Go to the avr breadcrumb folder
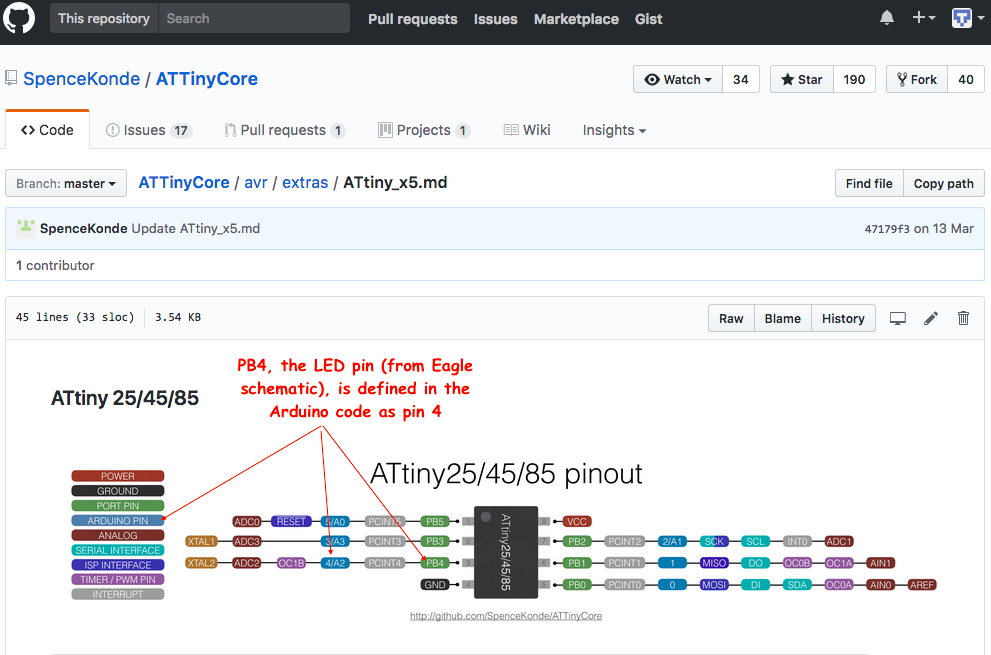Viewport: 991px width, 655px height. (x=256, y=183)
